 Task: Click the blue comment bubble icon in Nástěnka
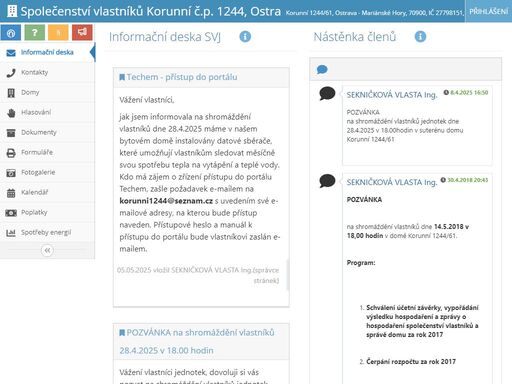pyautogui.click(x=322, y=70)
